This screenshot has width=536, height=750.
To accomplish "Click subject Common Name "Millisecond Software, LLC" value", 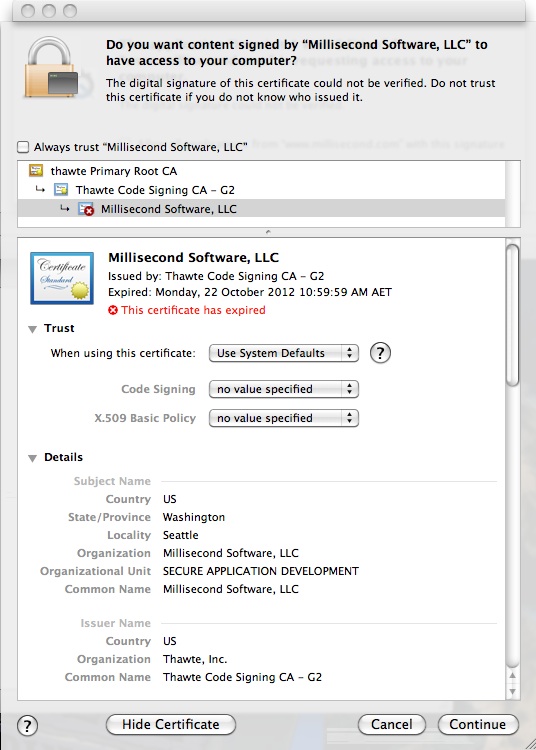I will pos(230,589).
